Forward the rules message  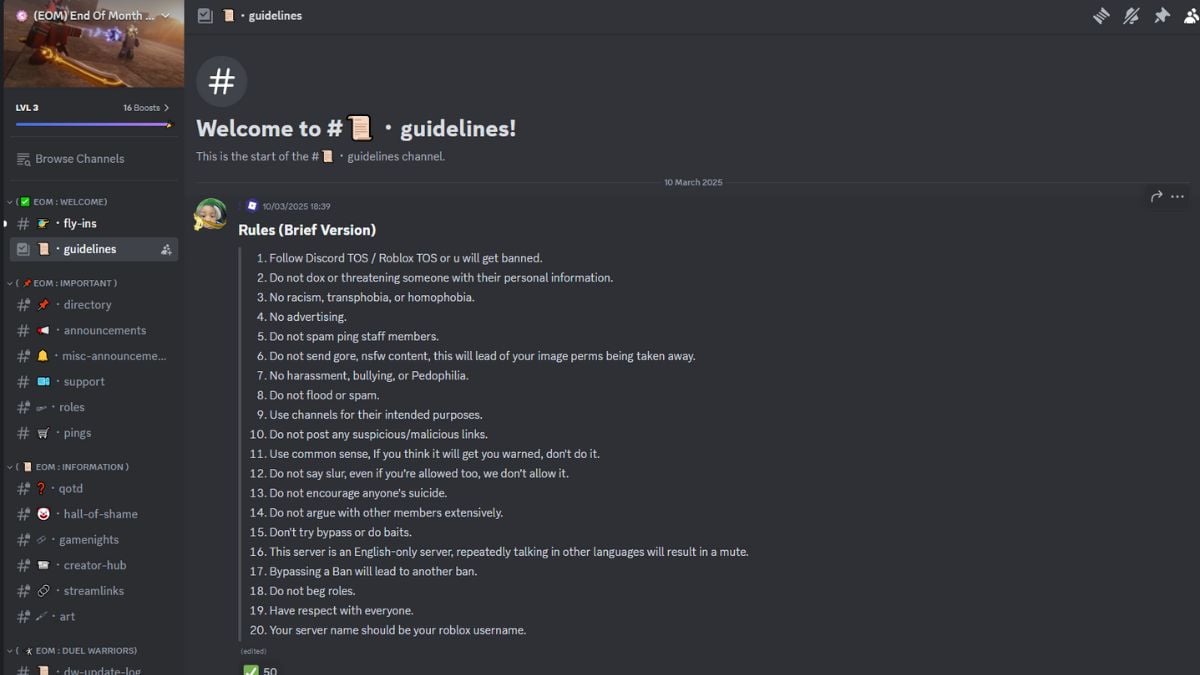point(1156,197)
